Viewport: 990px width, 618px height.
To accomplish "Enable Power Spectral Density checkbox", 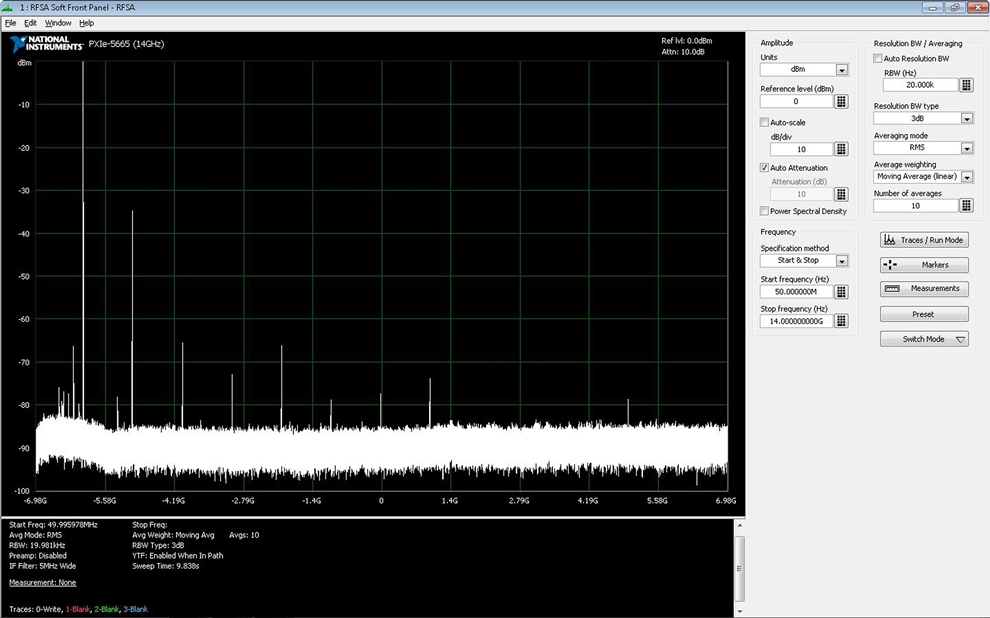I will (x=765, y=211).
